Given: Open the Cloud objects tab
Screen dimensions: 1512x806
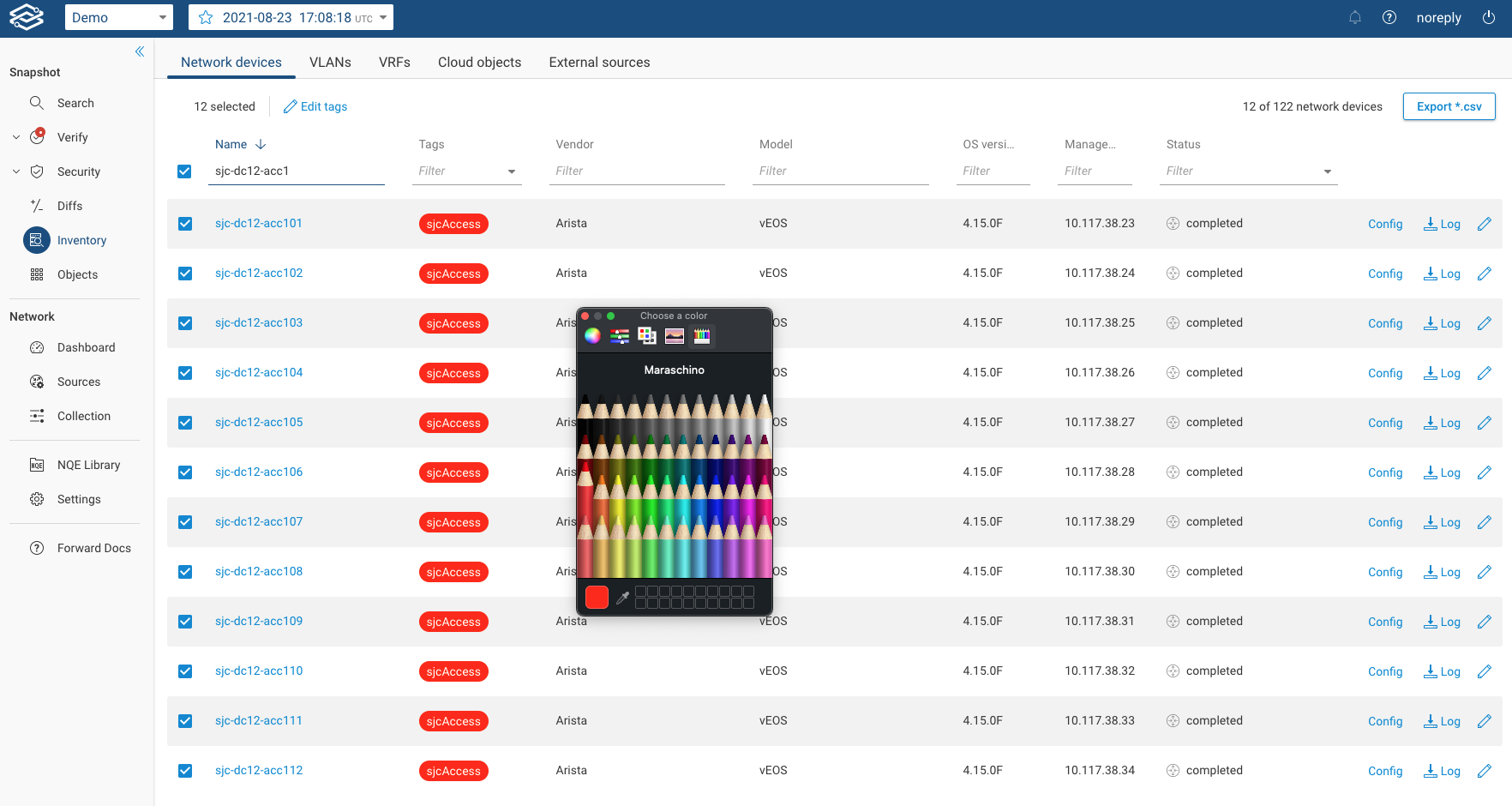Looking at the screenshot, I should point(479,63).
